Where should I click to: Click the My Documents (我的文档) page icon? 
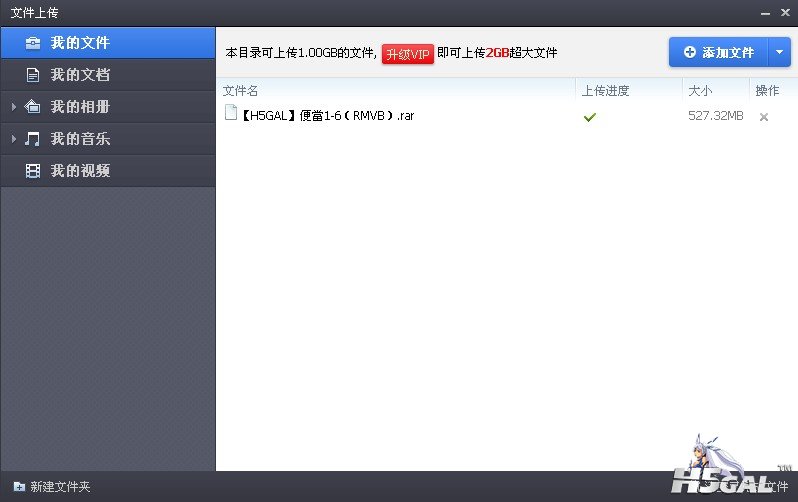pos(33,75)
